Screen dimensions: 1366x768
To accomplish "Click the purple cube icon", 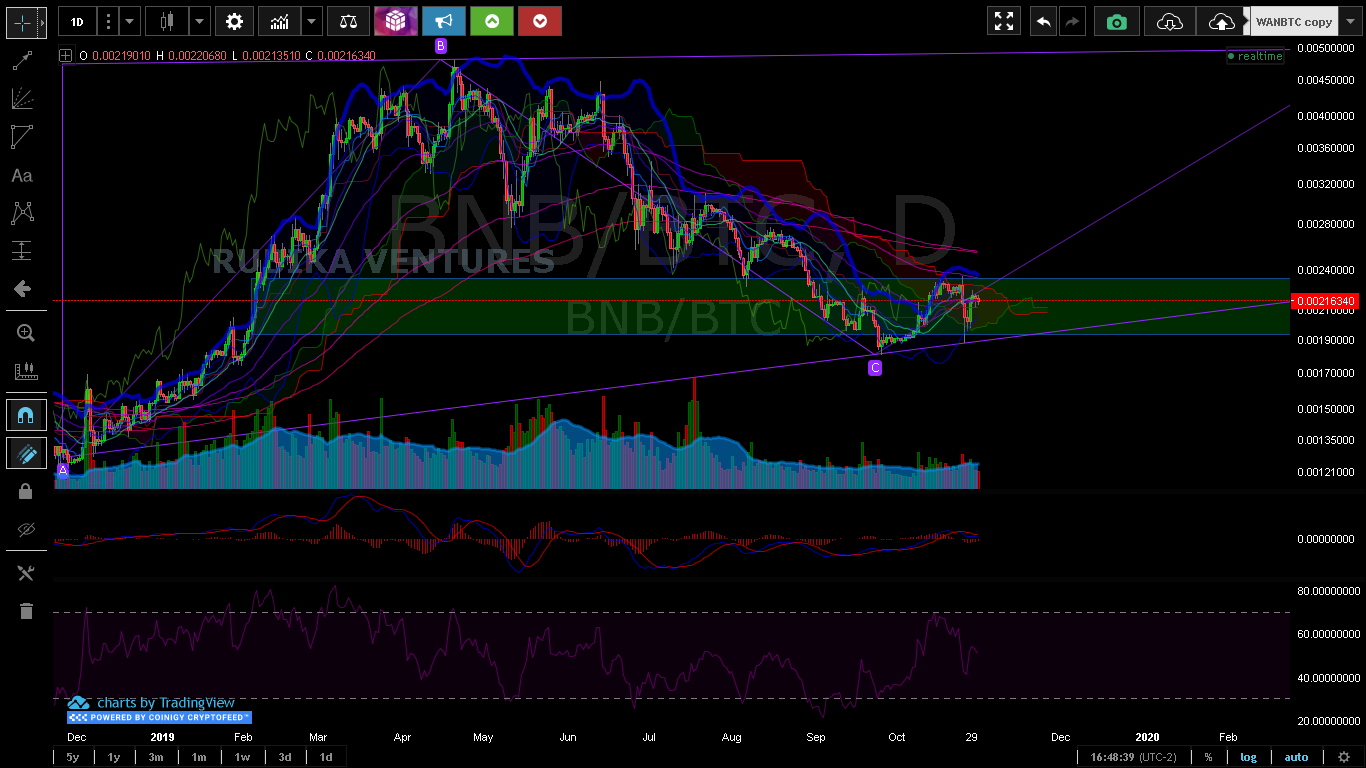I will click(395, 21).
